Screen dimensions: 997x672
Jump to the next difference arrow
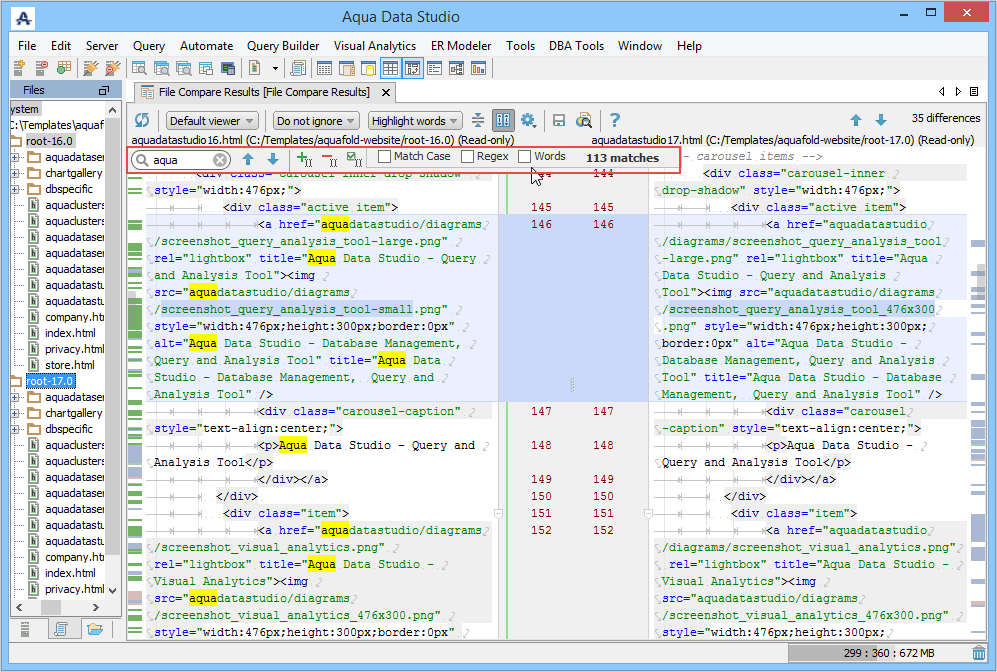point(881,121)
